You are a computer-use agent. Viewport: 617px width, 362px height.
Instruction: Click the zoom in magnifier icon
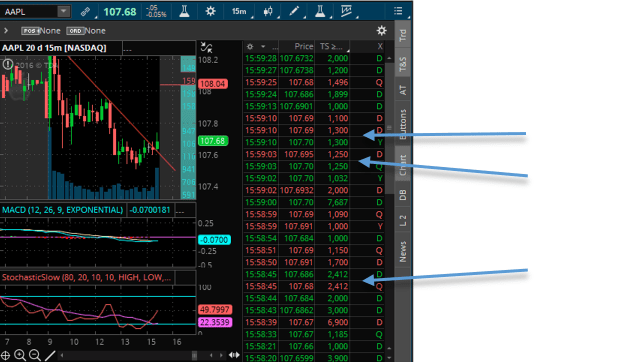[20, 356]
